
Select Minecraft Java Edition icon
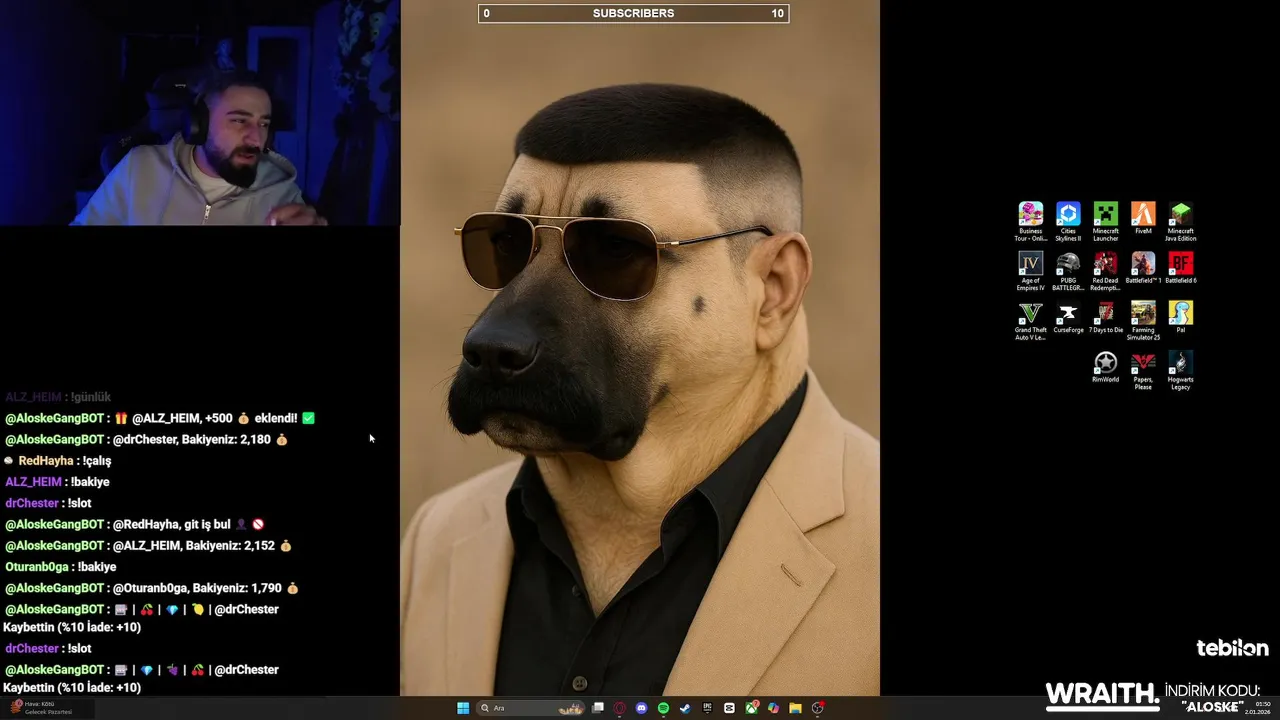click(1180, 221)
